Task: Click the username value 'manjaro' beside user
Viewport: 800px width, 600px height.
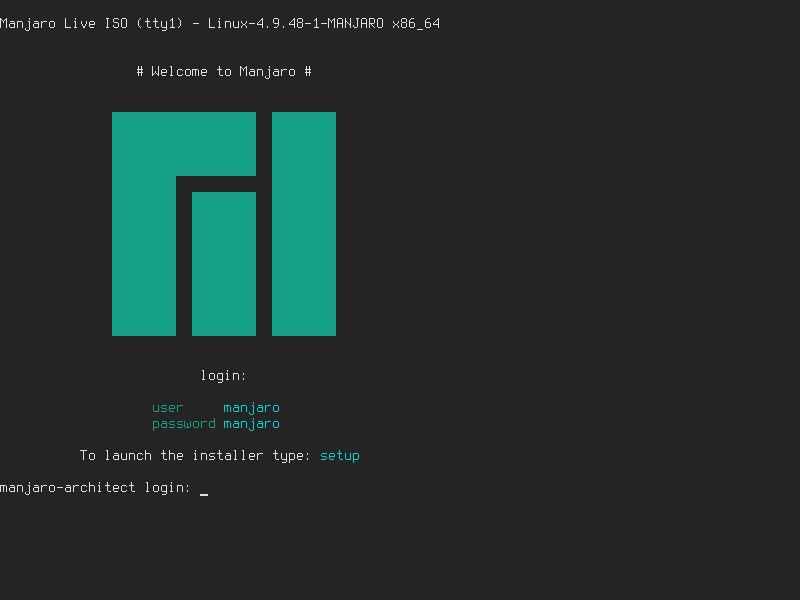Action: pyautogui.click(x=252, y=408)
